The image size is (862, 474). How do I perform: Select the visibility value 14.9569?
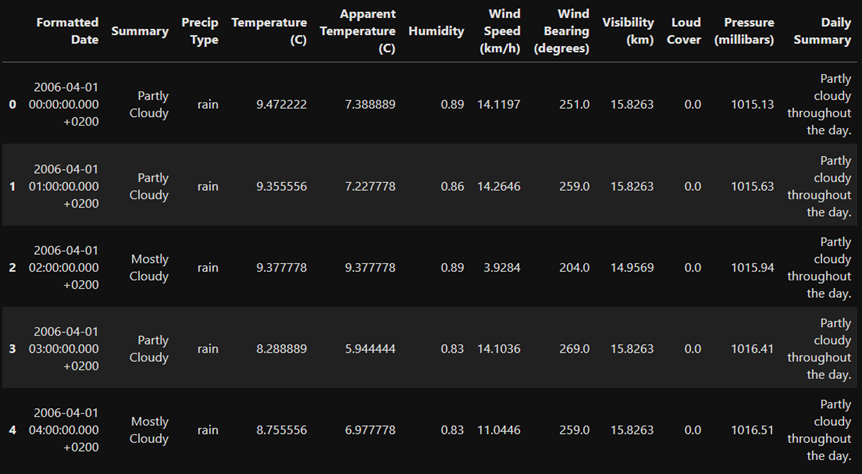coord(628,268)
